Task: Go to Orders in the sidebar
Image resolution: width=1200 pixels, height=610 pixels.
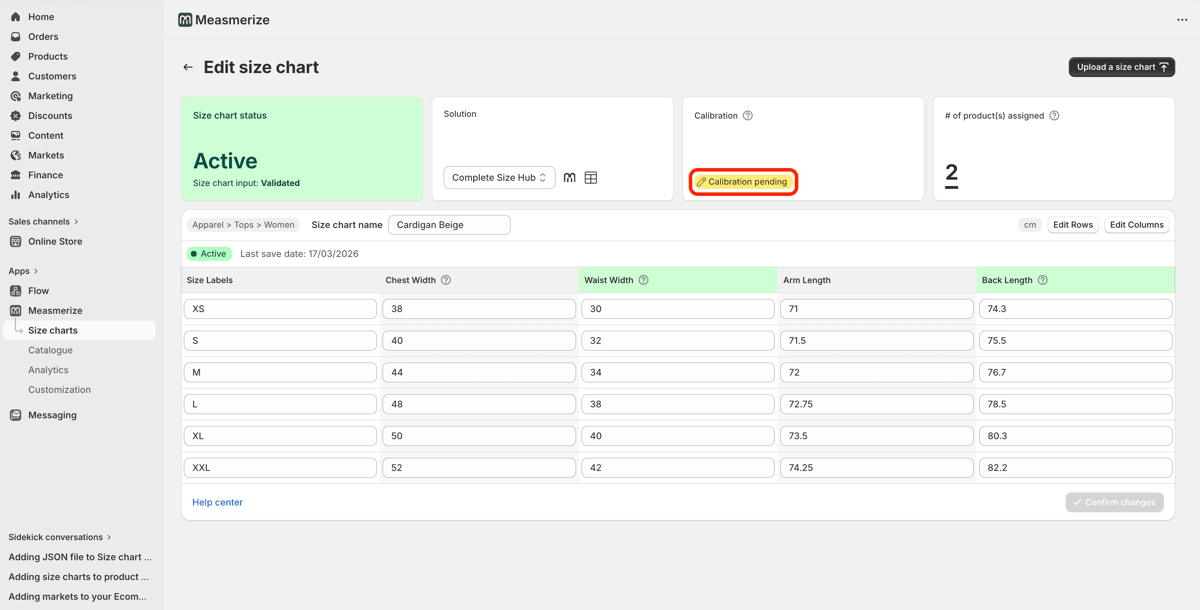Action: 43,37
